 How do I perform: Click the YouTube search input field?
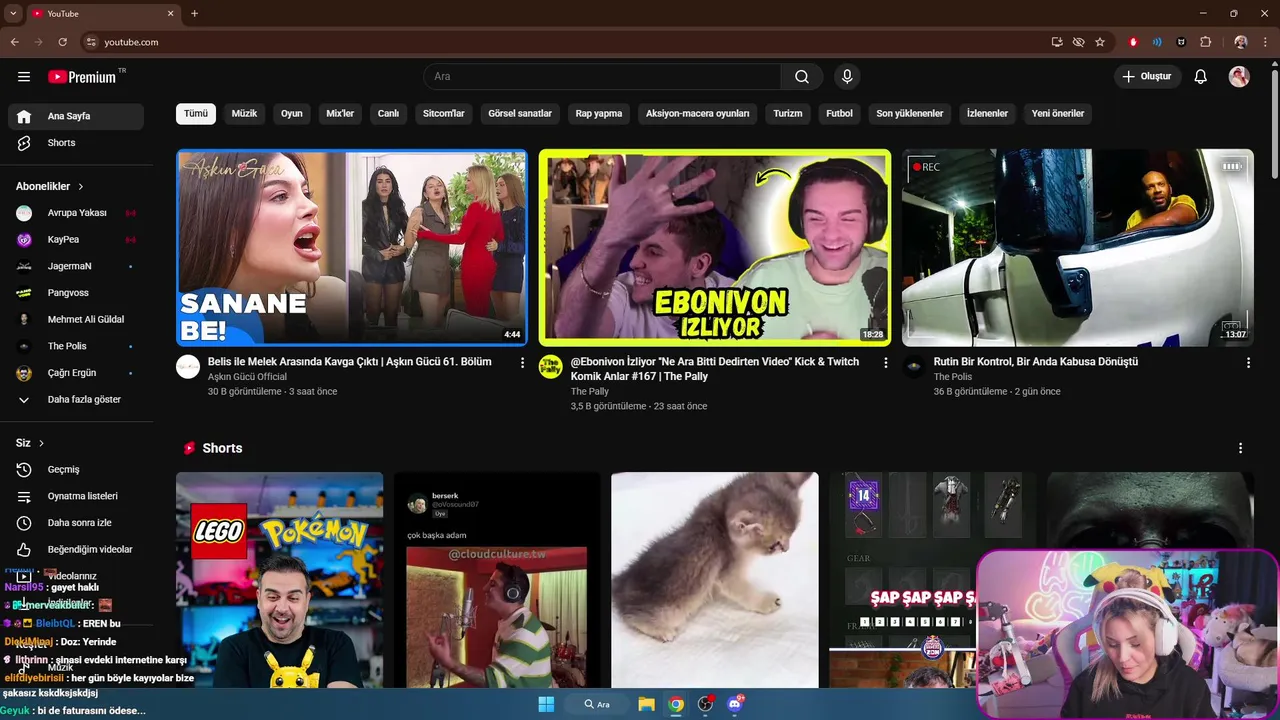pos(602,77)
